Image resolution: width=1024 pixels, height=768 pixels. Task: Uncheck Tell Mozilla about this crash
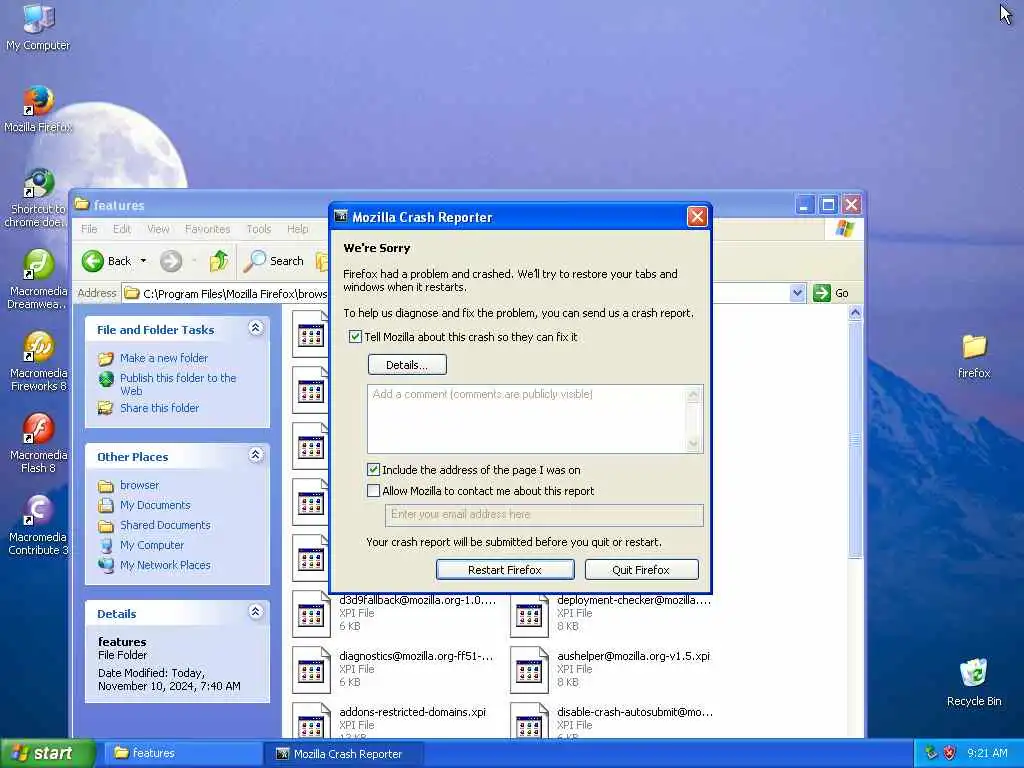[355, 337]
